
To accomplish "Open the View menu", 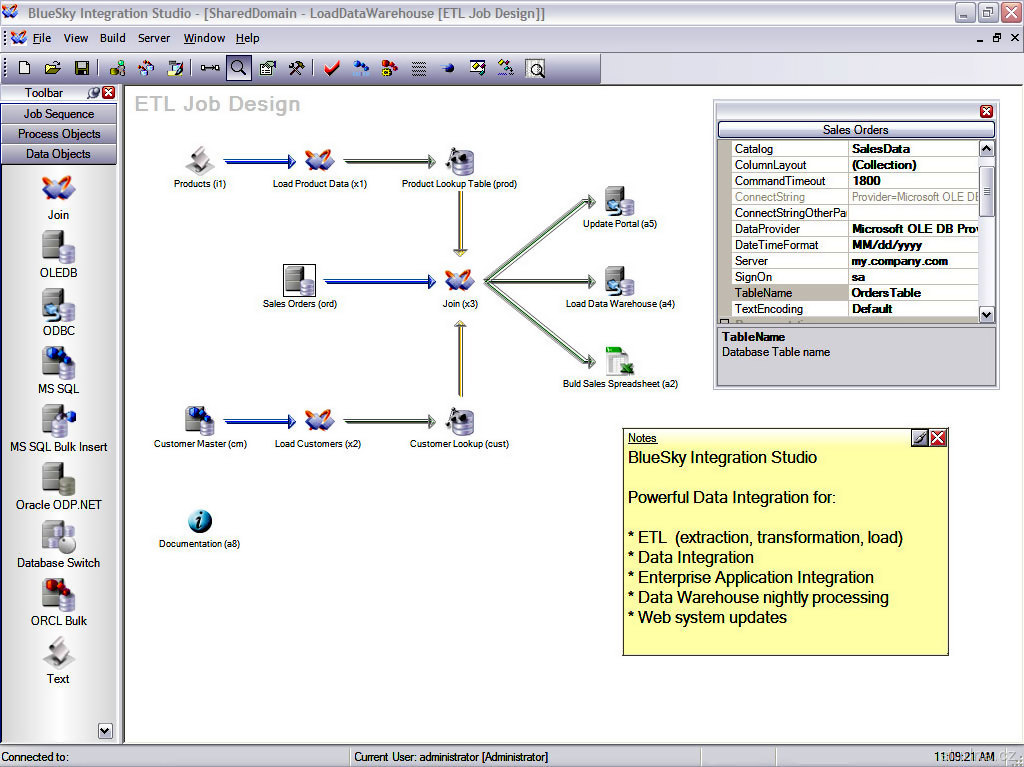I will coord(76,38).
